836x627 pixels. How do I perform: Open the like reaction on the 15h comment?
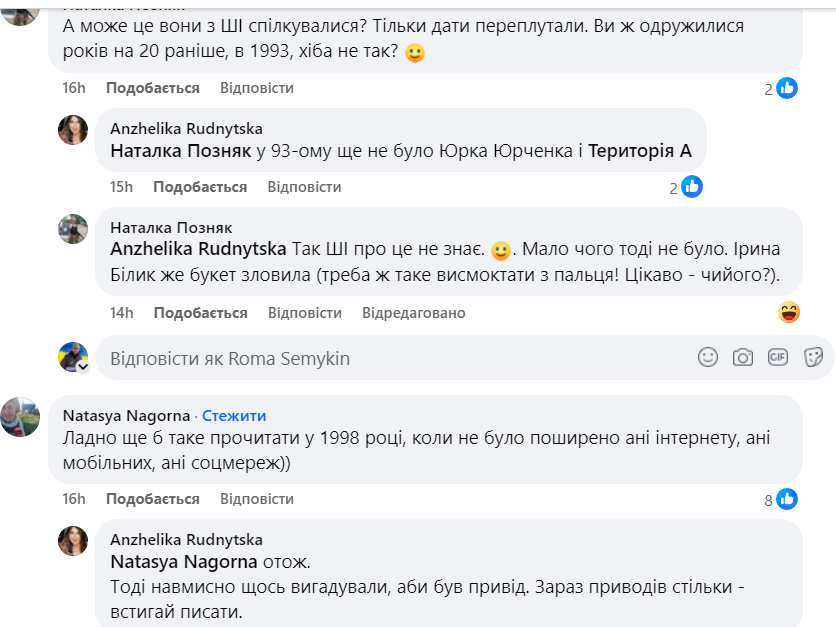pyautogui.click(x=691, y=186)
